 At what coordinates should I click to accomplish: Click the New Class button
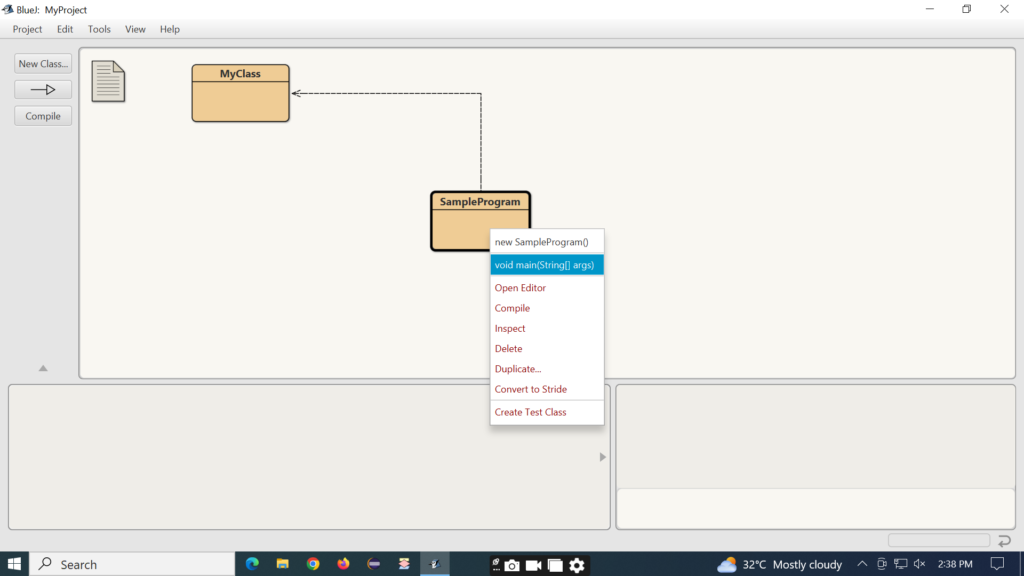click(x=42, y=63)
